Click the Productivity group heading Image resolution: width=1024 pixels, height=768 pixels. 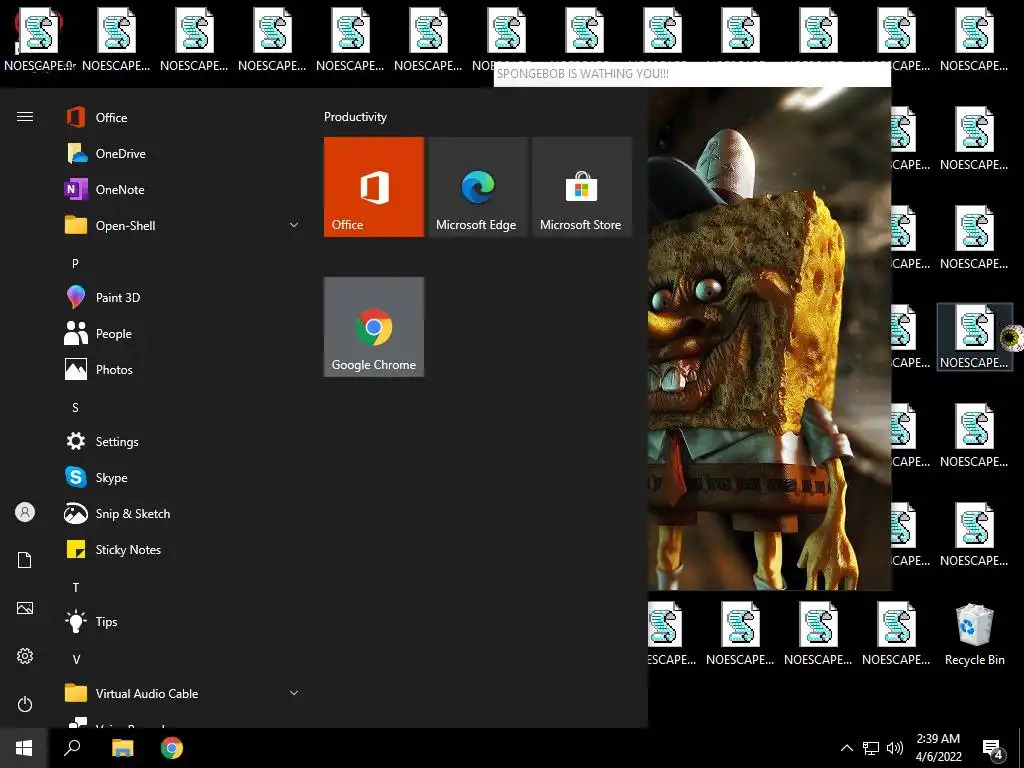pyautogui.click(x=355, y=117)
